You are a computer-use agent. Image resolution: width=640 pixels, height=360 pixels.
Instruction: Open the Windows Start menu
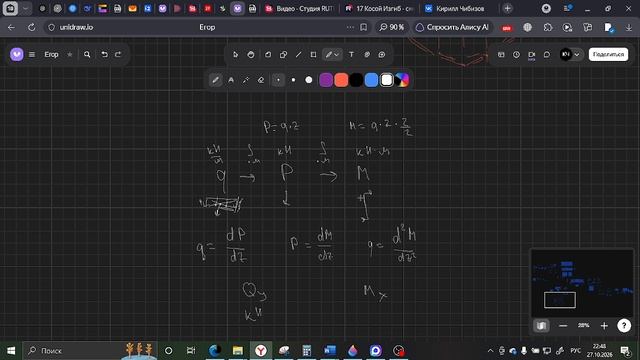pos(11,351)
